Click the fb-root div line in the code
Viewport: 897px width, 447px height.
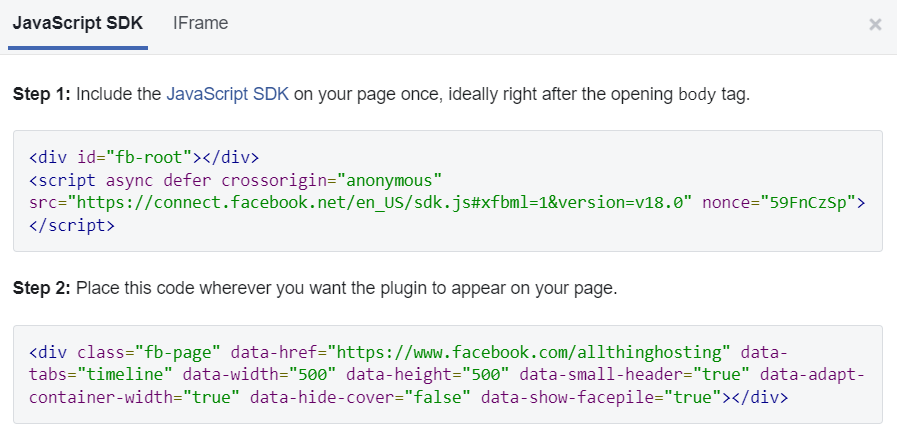click(x=144, y=157)
